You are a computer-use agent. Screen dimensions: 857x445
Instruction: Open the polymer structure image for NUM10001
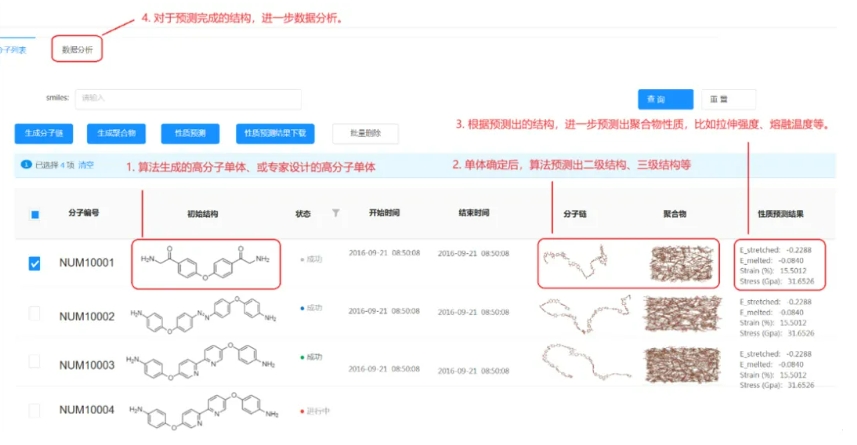point(681,263)
